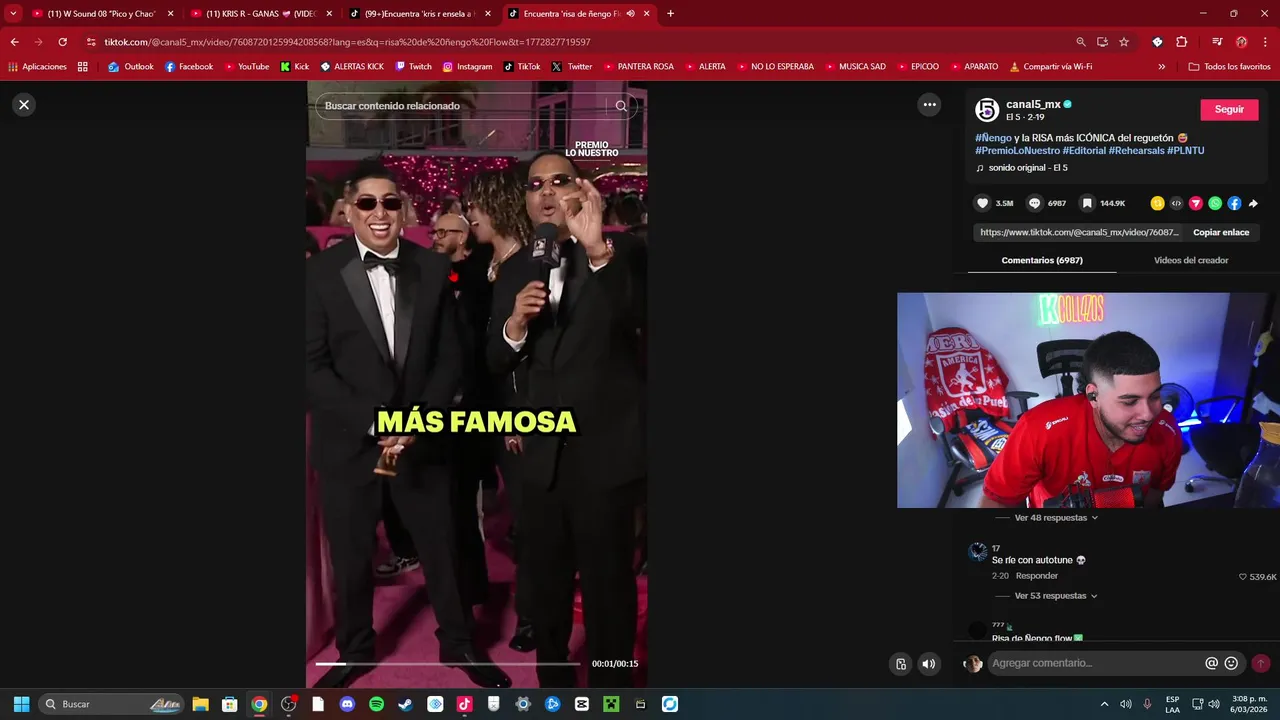Save video with the bookmark icon
The image size is (1280, 720).
[1087, 203]
